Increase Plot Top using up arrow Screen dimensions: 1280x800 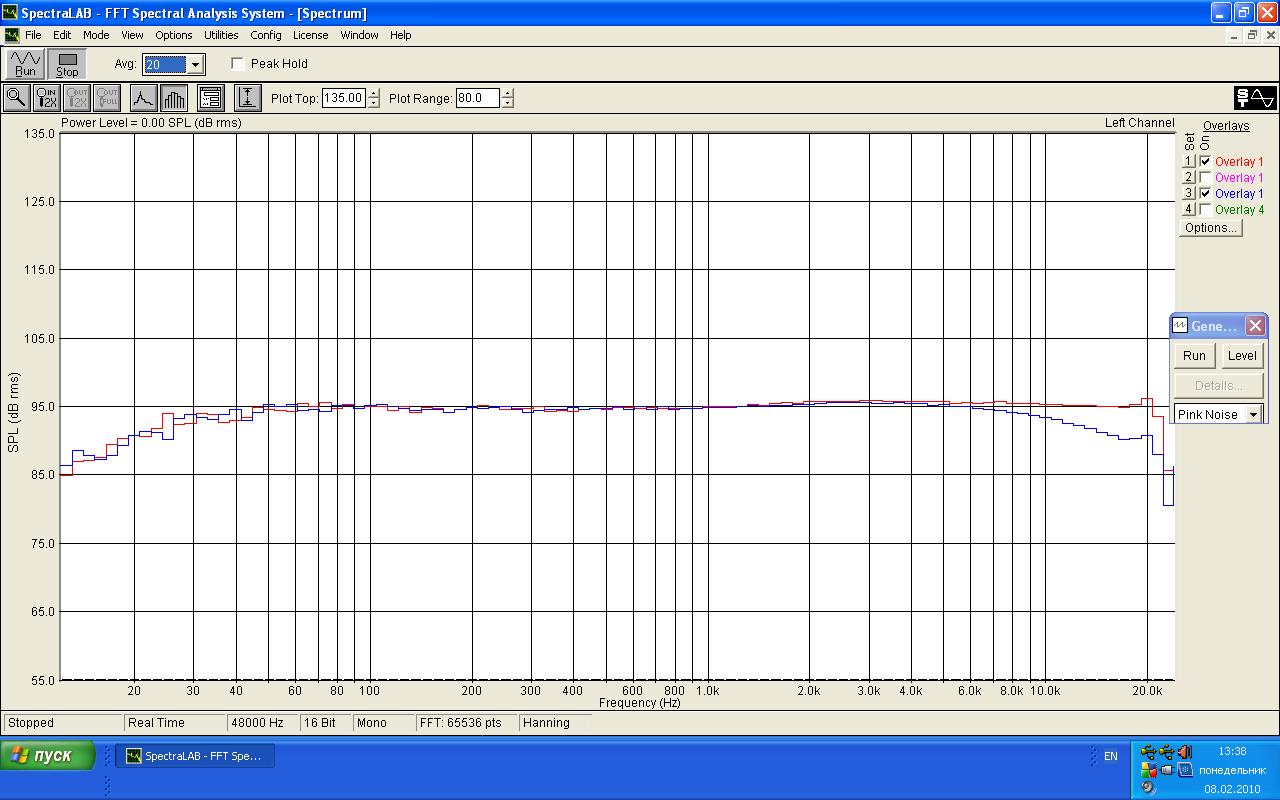point(374,93)
